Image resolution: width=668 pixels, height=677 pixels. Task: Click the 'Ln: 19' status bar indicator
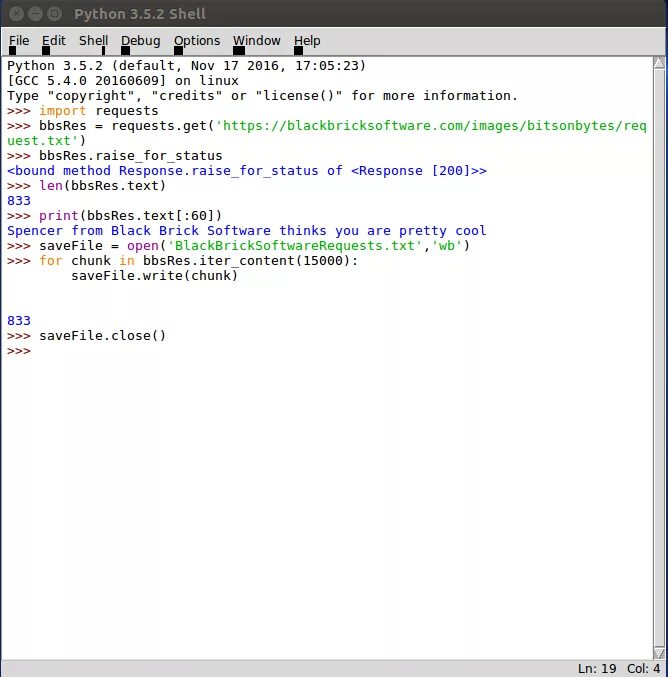(597, 668)
